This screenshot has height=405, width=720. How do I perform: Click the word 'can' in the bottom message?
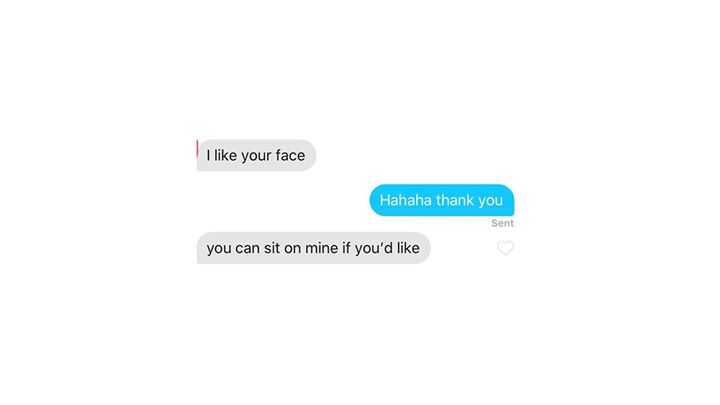(248, 248)
